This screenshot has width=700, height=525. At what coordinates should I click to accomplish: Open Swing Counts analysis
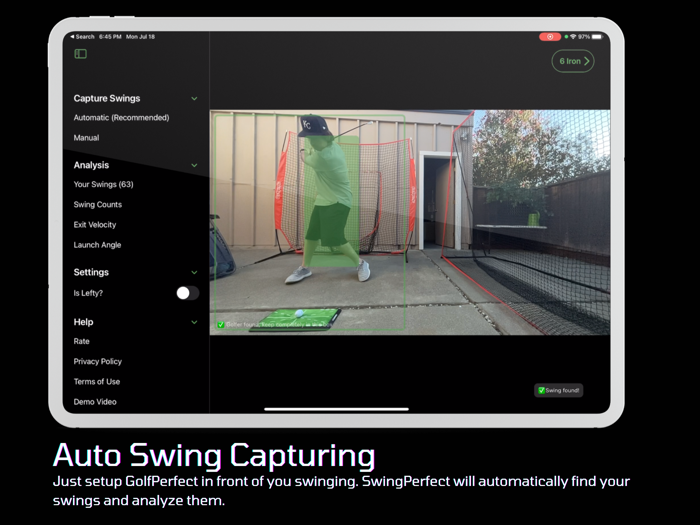98,205
